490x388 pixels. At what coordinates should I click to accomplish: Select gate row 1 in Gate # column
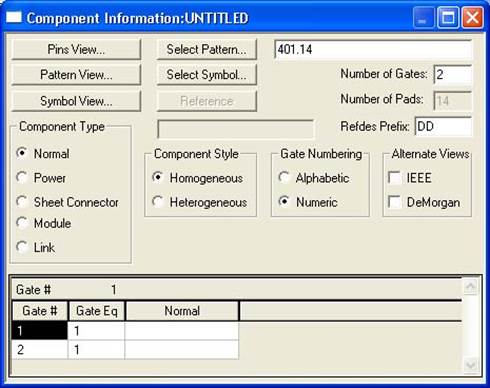tap(40, 331)
